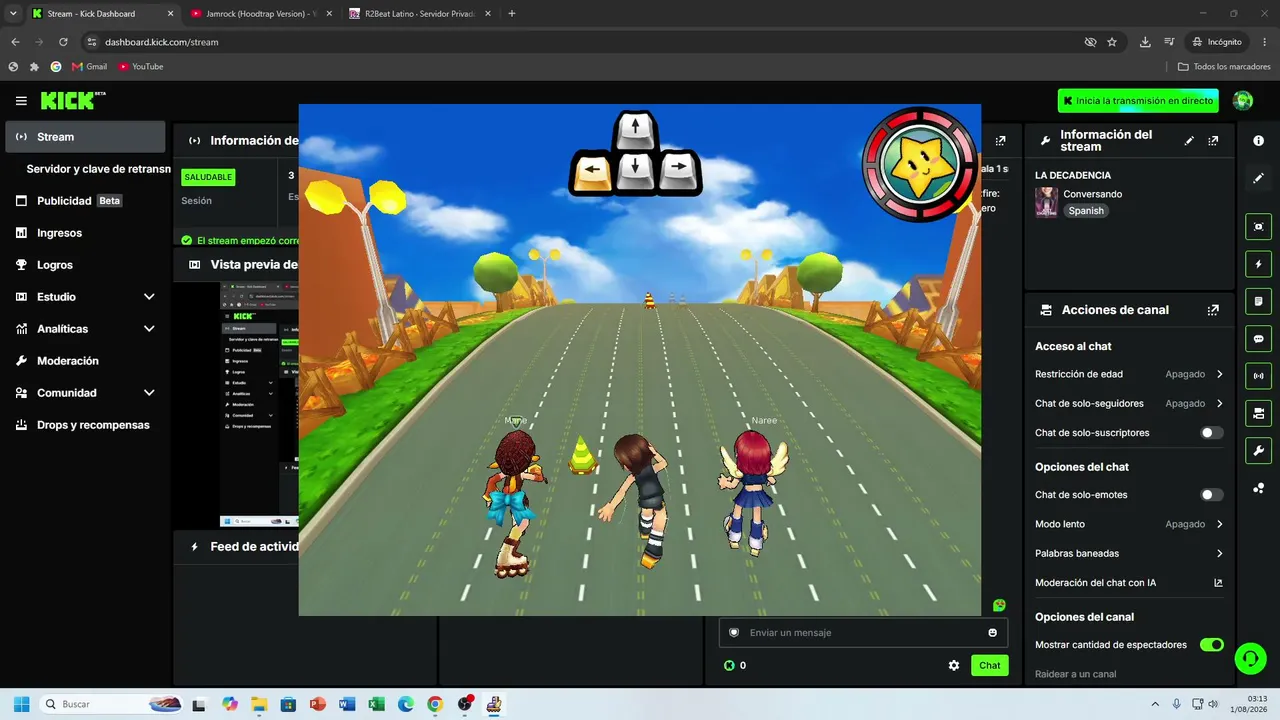
Task: Show hidden system tray icons
Action: click(x=1155, y=704)
